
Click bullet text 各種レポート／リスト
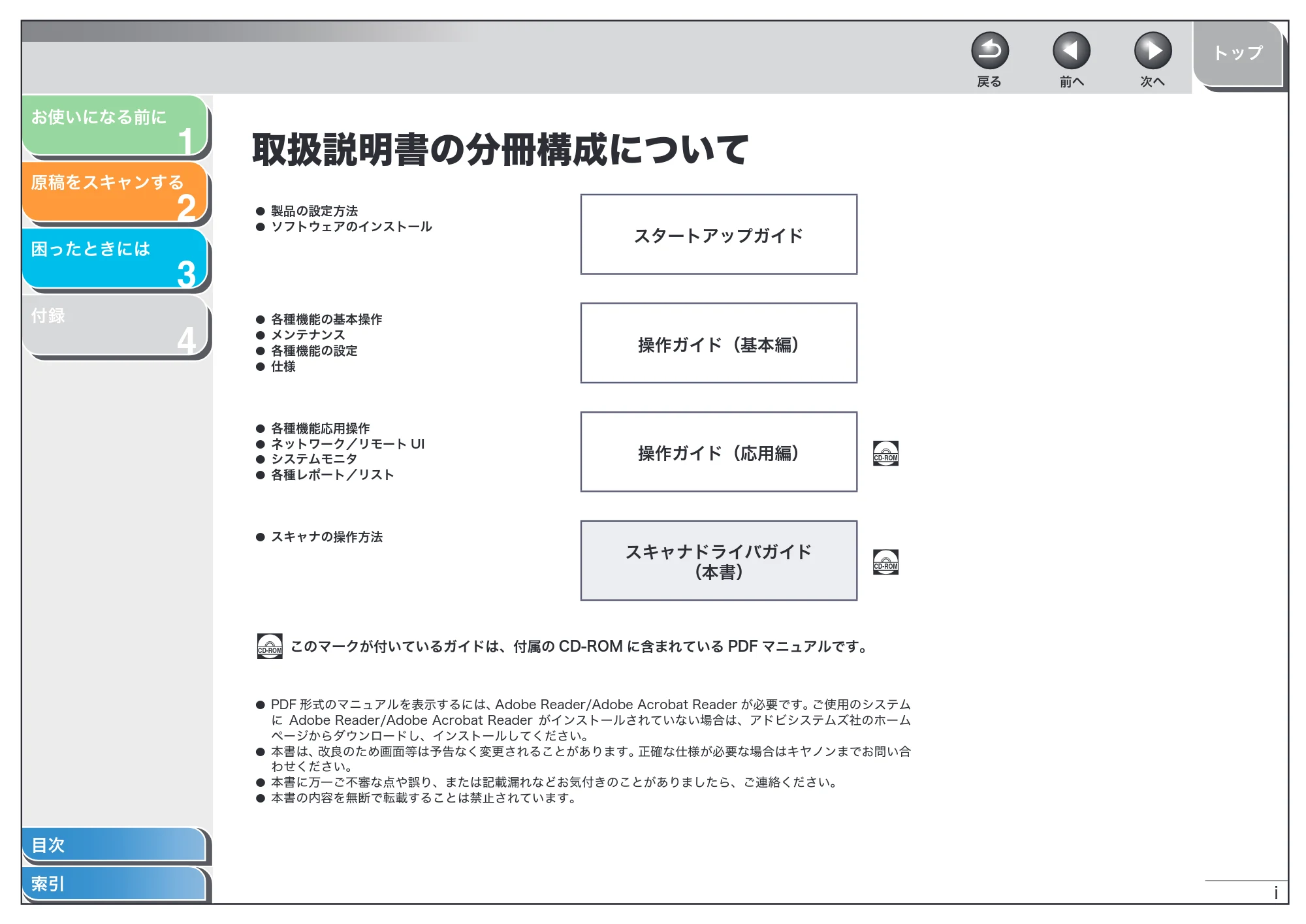[332, 475]
